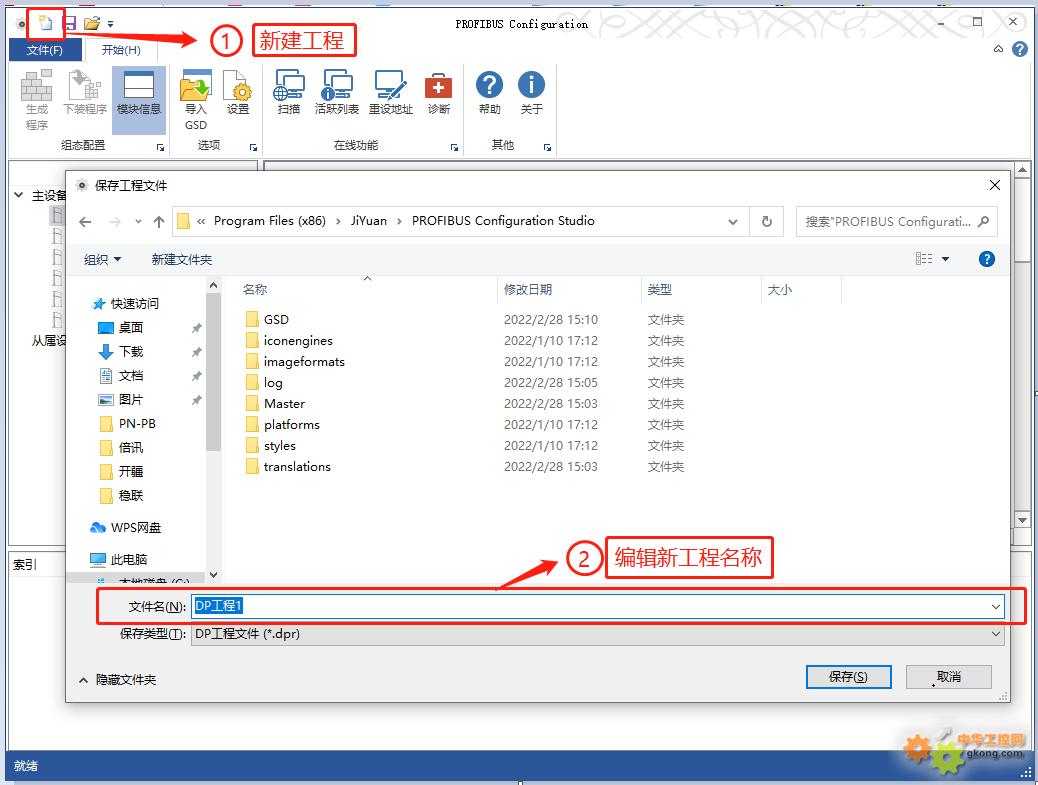Click the 保存(S) button

[848, 676]
